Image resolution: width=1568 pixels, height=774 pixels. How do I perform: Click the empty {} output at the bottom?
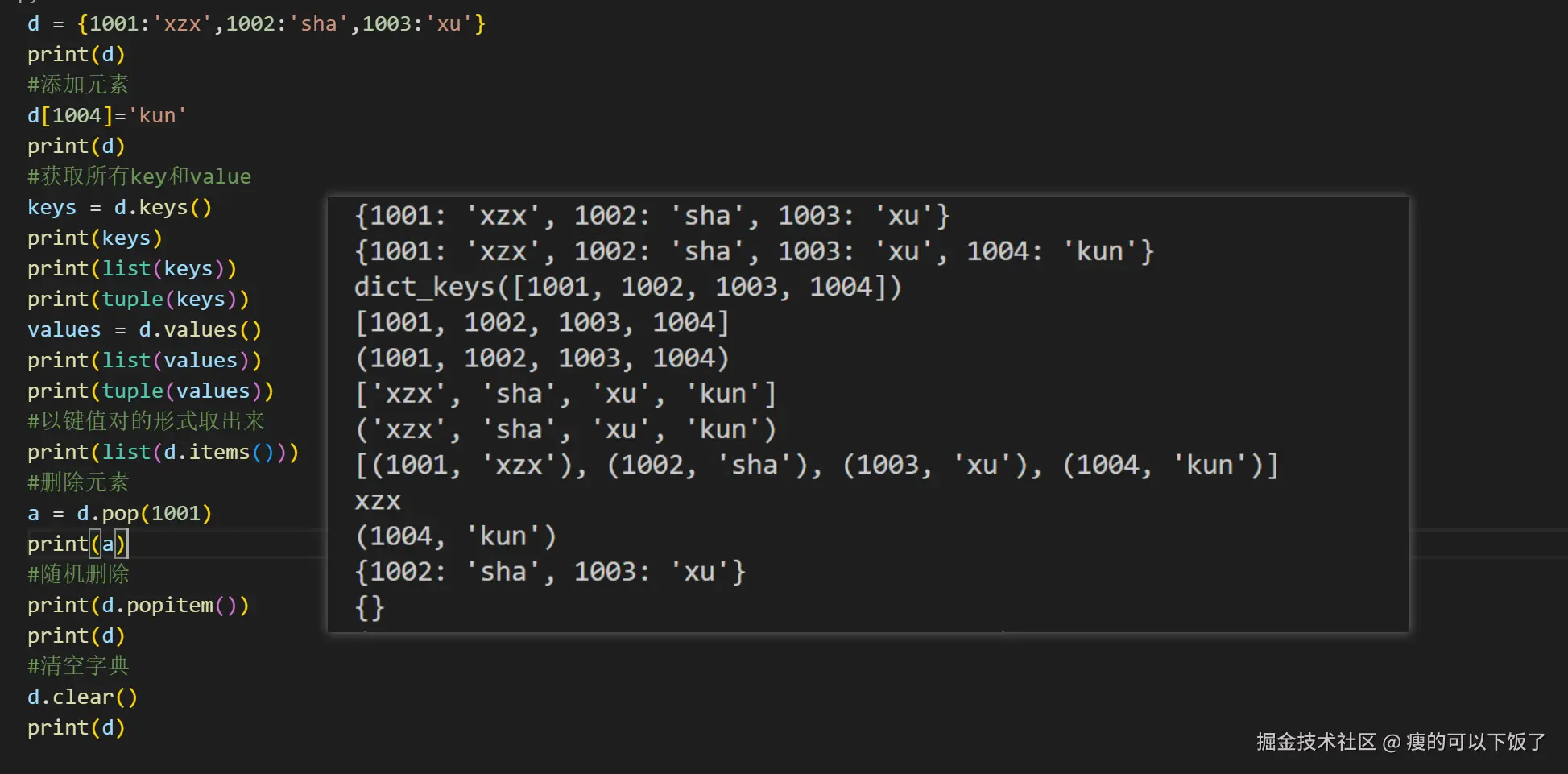point(369,606)
